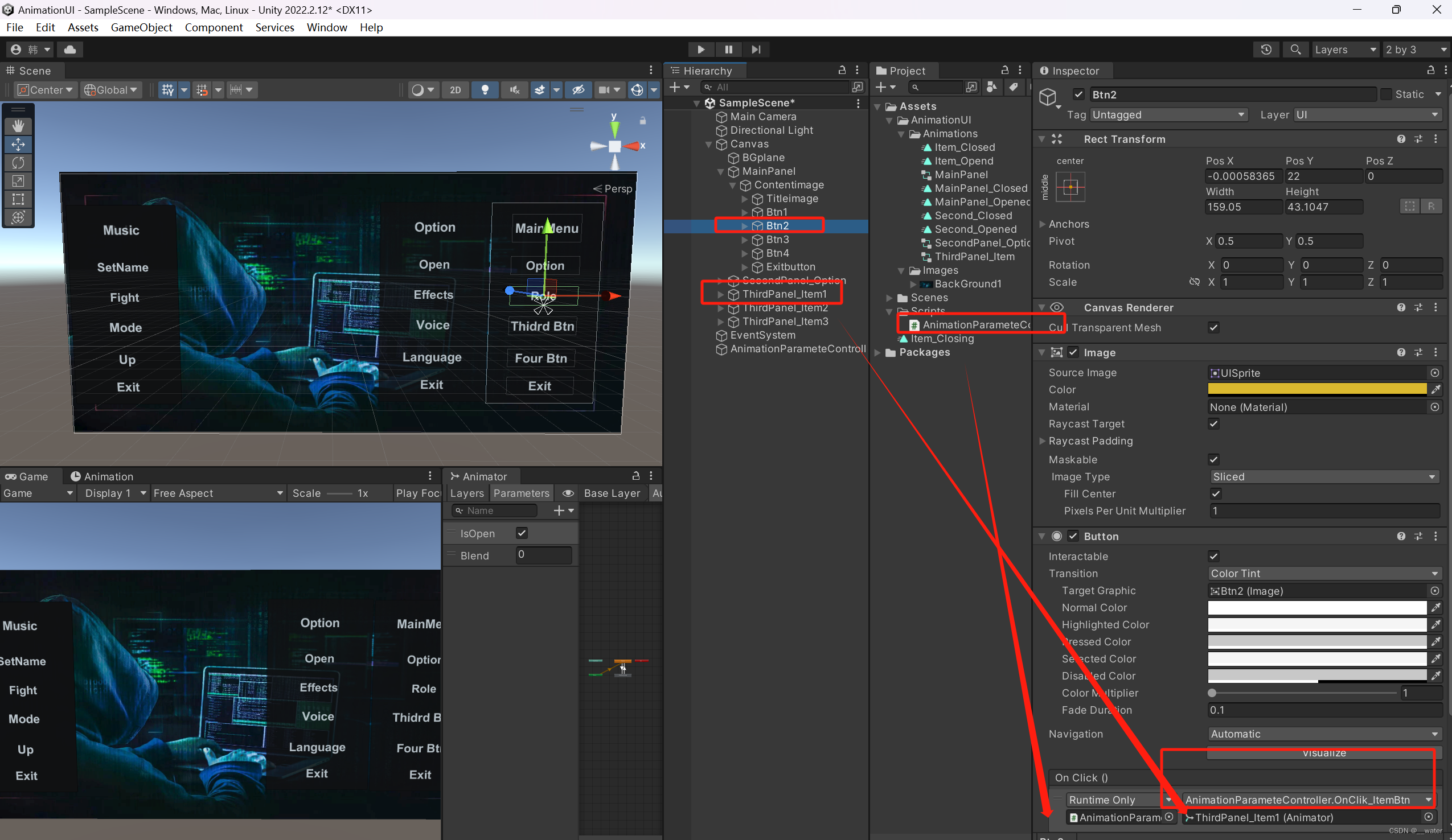
Task: Select the Rotate tool in Scene
Action: coord(18,162)
